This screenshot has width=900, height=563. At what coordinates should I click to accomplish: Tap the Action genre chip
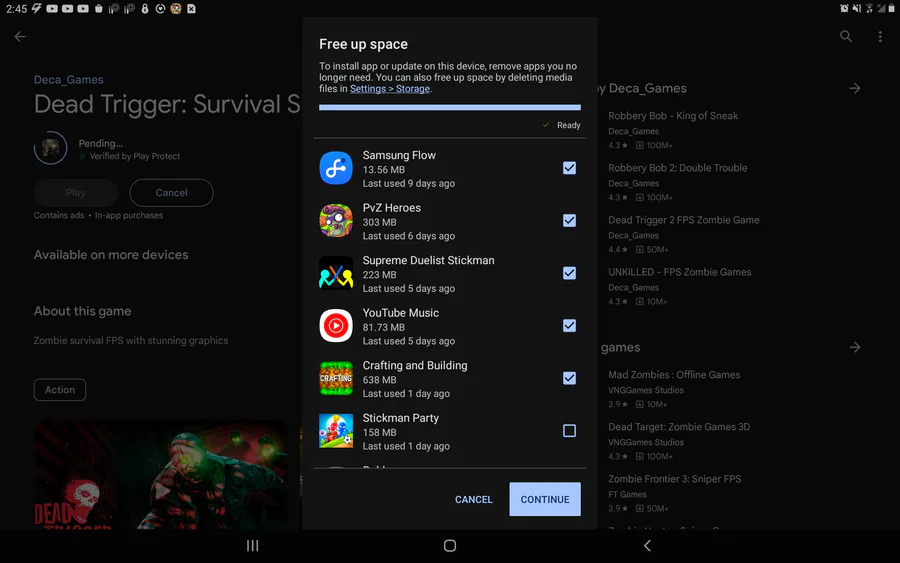click(x=60, y=390)
